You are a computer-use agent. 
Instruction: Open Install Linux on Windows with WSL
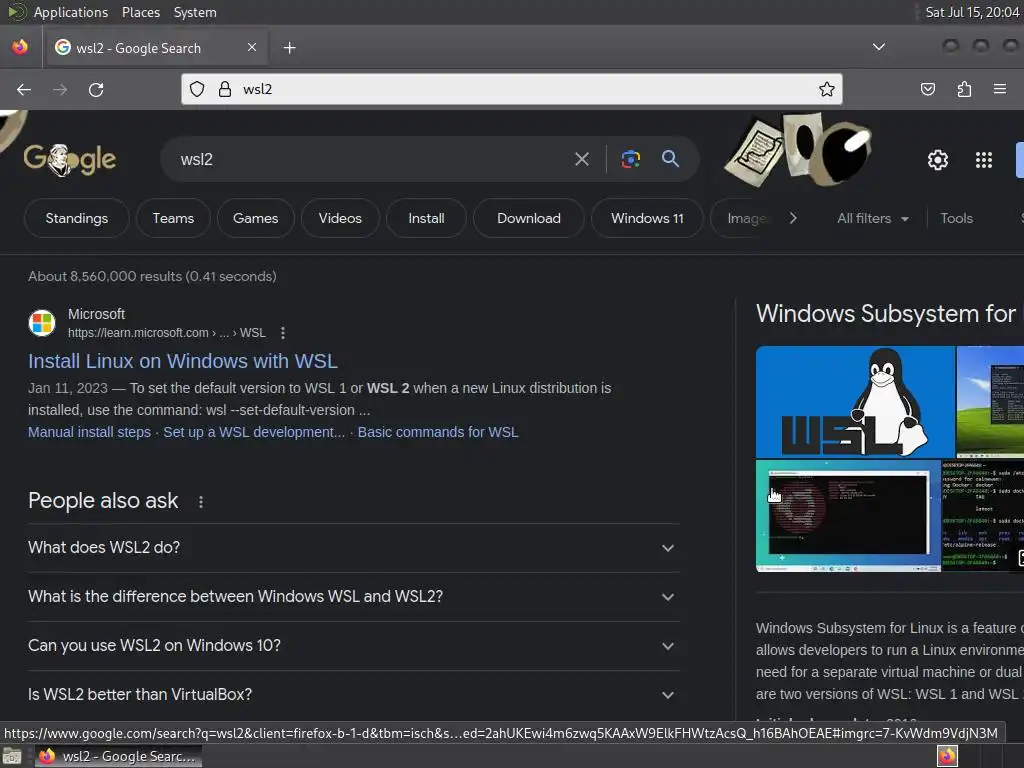click(183, 361)
